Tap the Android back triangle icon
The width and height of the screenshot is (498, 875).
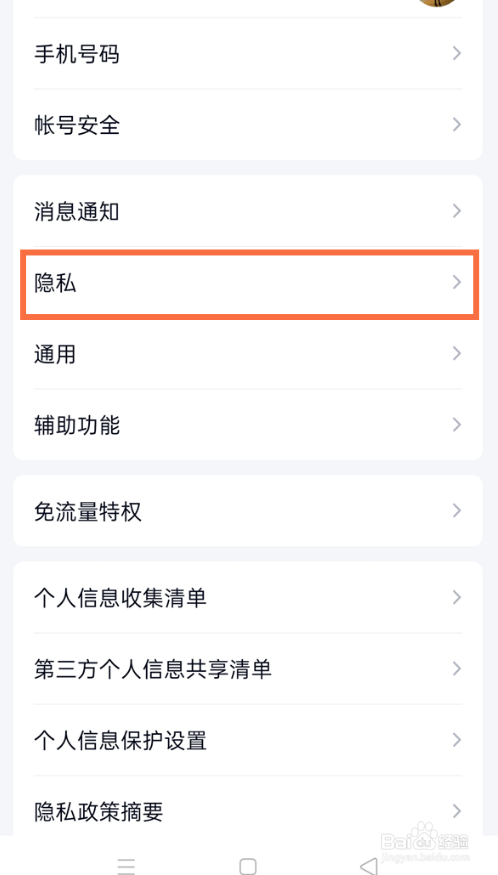[x=369, y=866]
